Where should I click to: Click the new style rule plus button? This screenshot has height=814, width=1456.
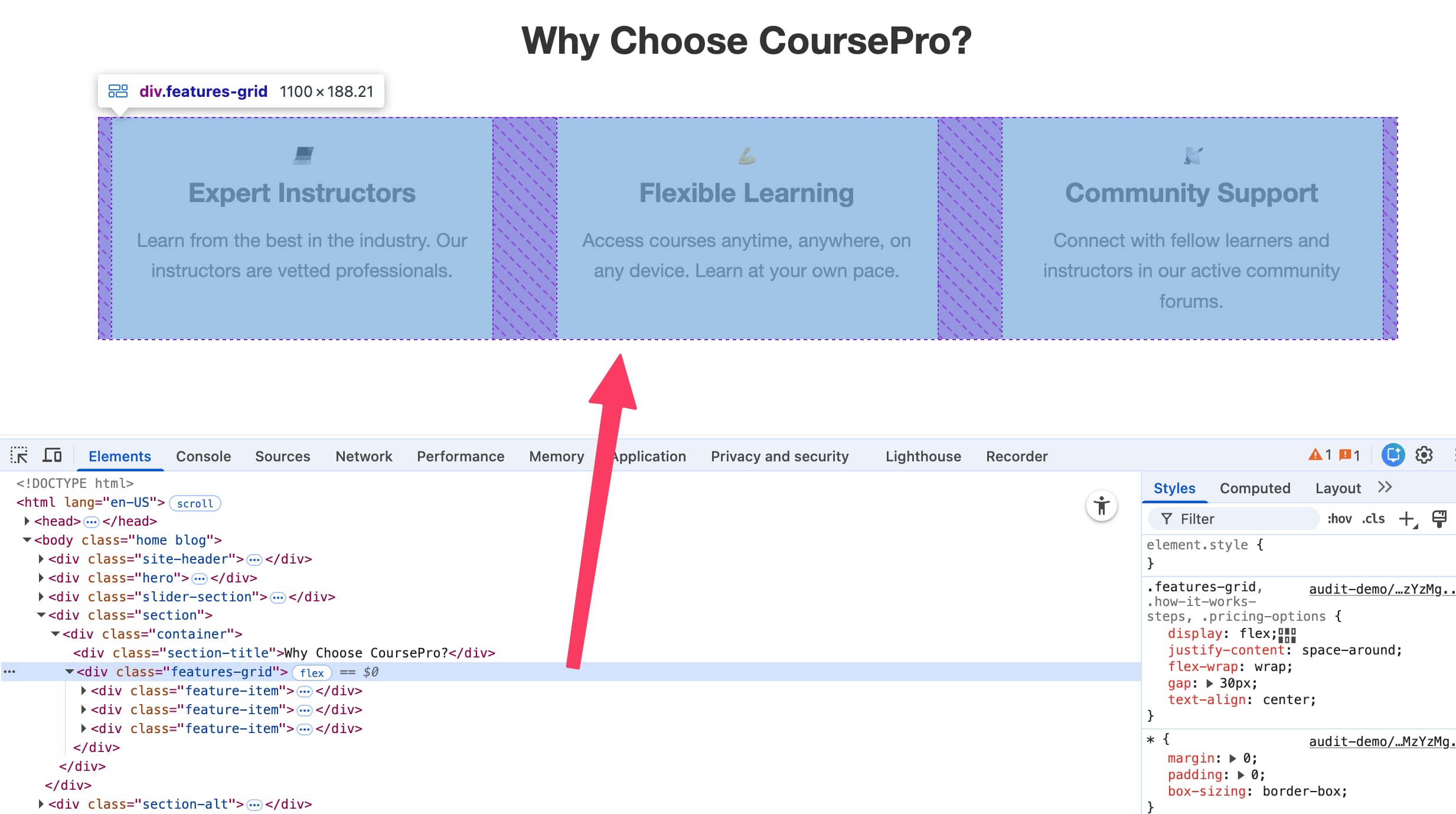[x=1406, y=519]
